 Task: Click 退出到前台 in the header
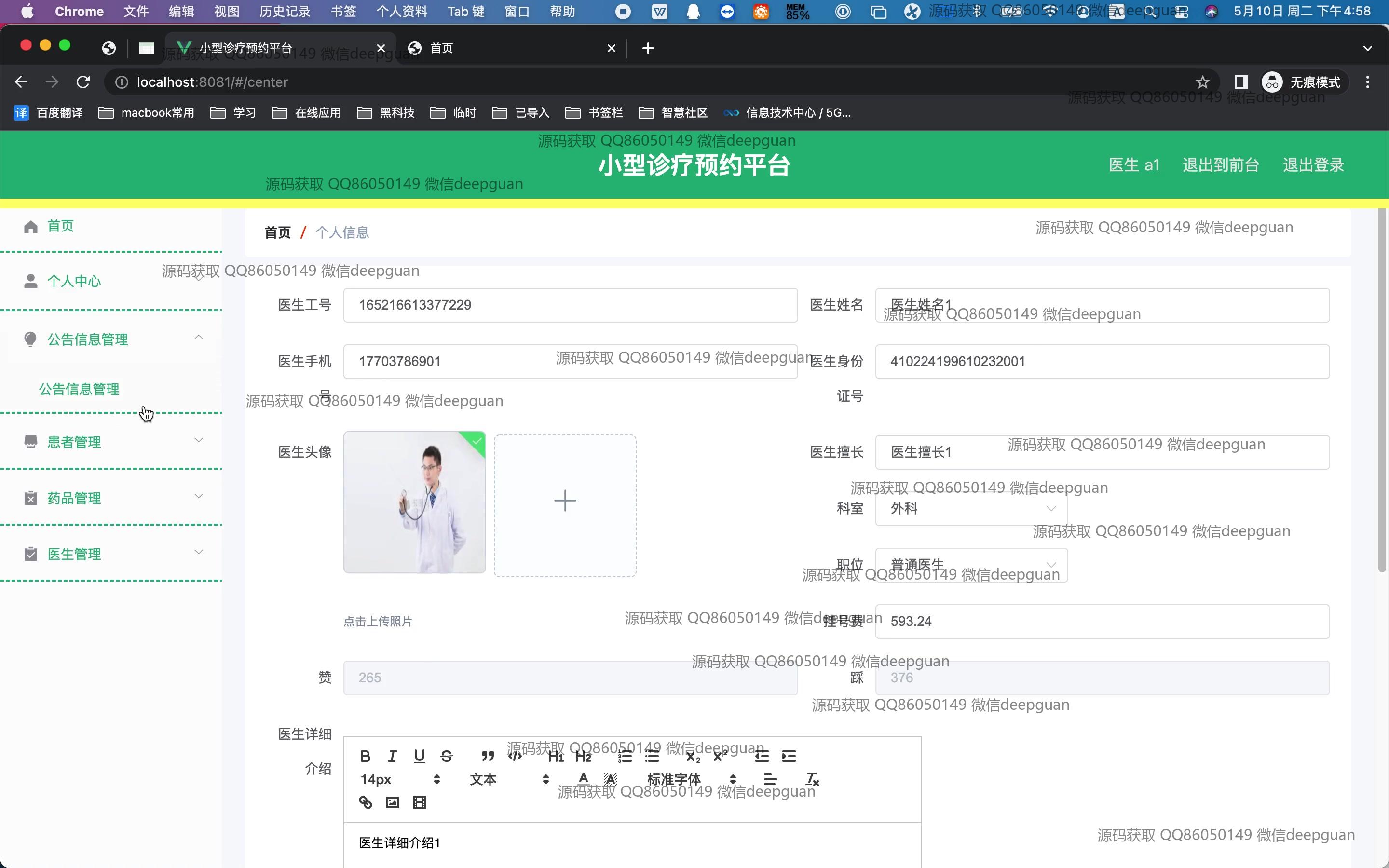click(1220, 165)
